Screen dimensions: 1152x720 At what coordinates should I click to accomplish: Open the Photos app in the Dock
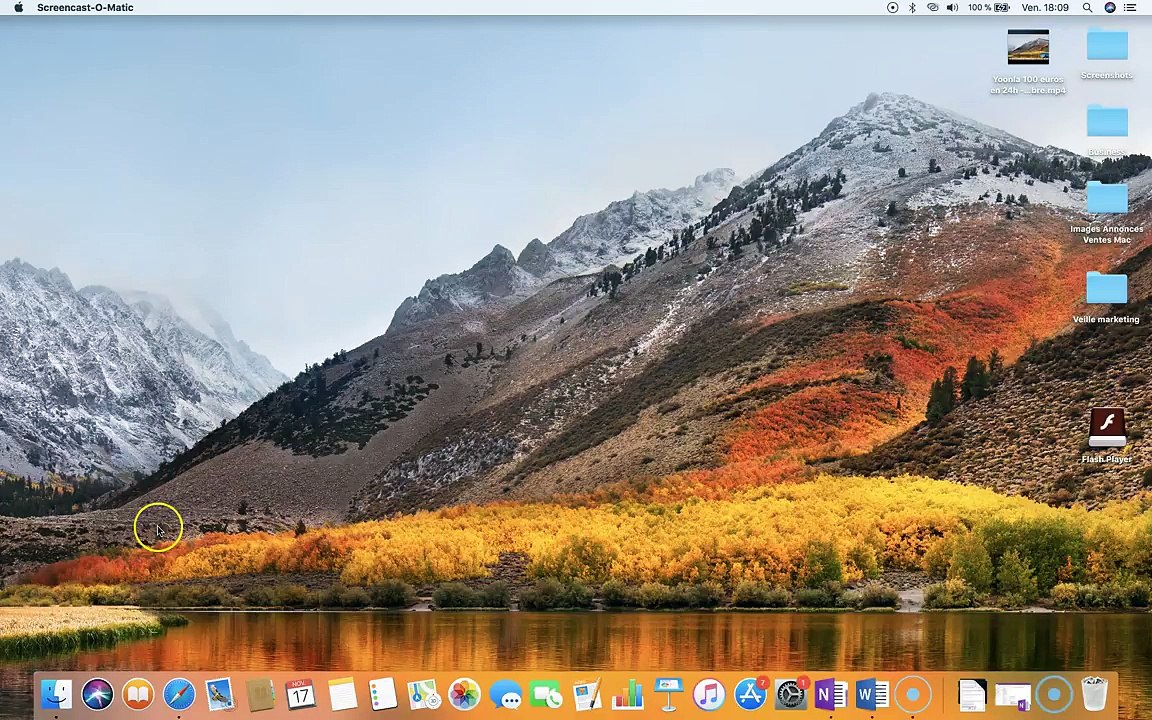pyautogui.click(x=464, y=694)
